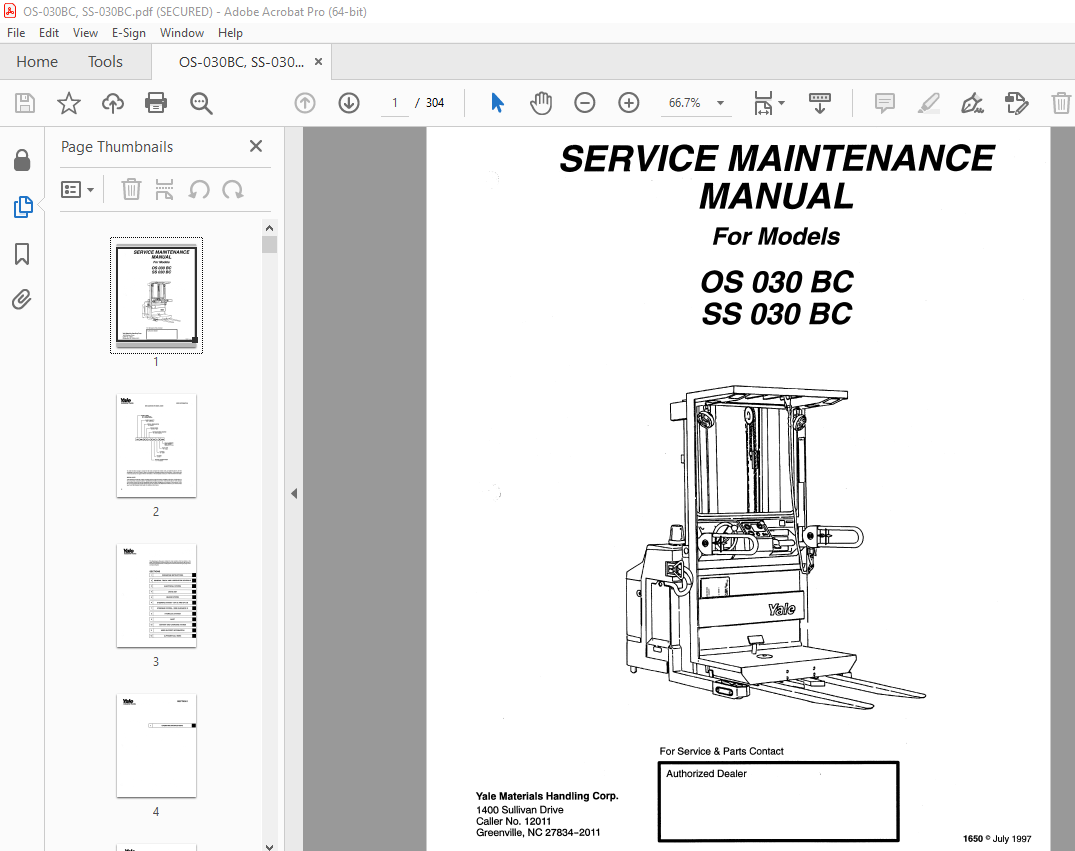Select page 3 thumbnail

tap(156, 596)
